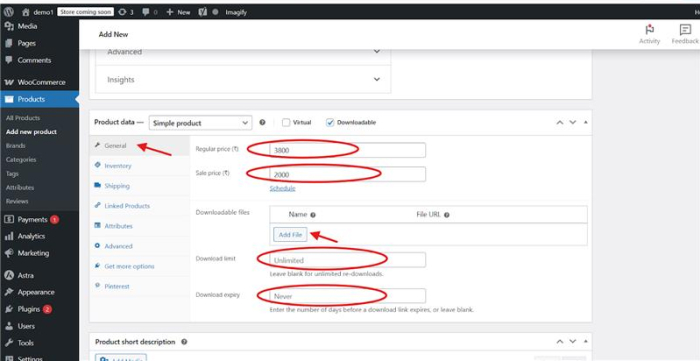Click the updates icon showing 3
This screenshot has height=361, width=700.
pos(126,12)
